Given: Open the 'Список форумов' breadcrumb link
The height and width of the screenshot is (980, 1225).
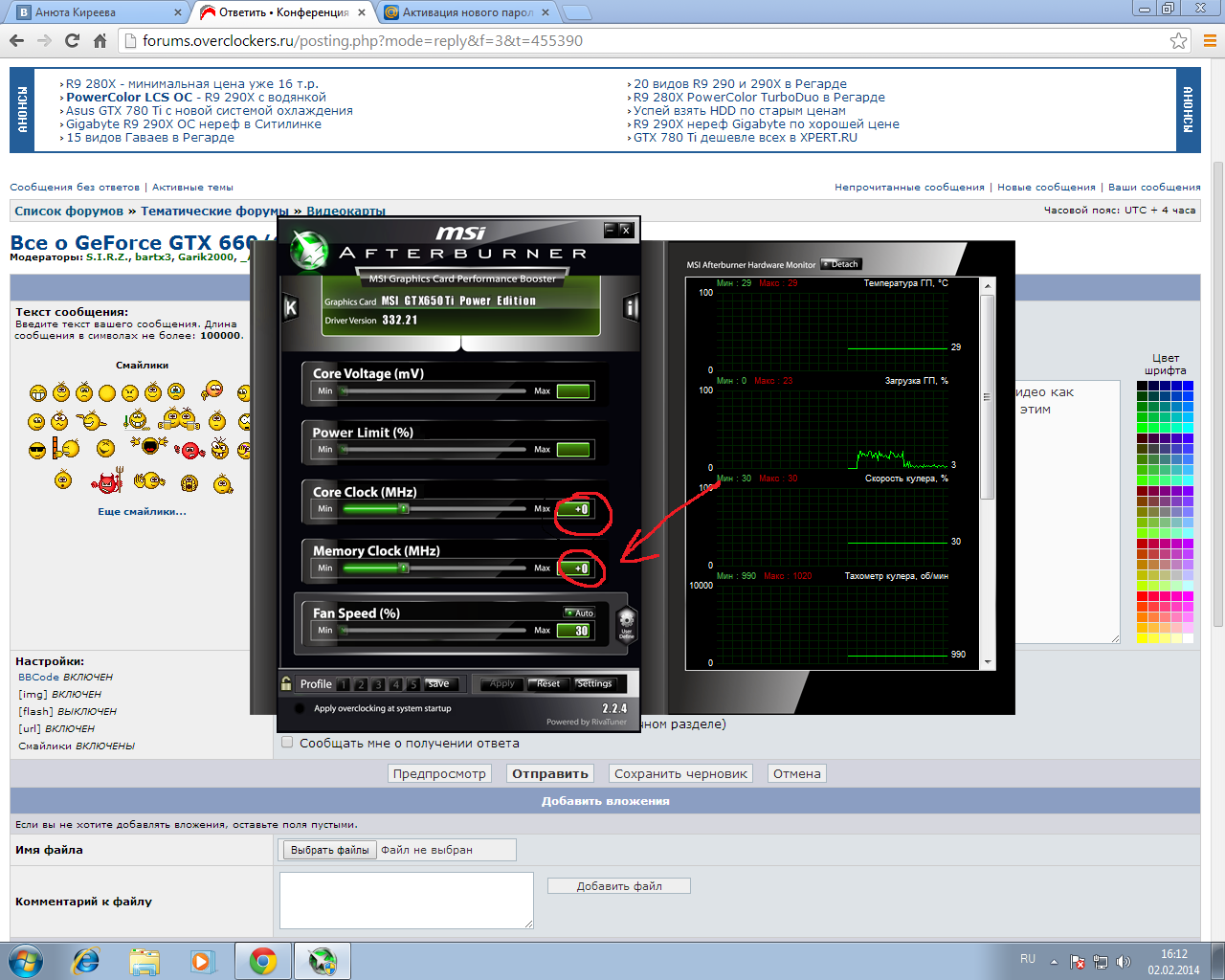Looking at the screenshot, I should [69, 211].
